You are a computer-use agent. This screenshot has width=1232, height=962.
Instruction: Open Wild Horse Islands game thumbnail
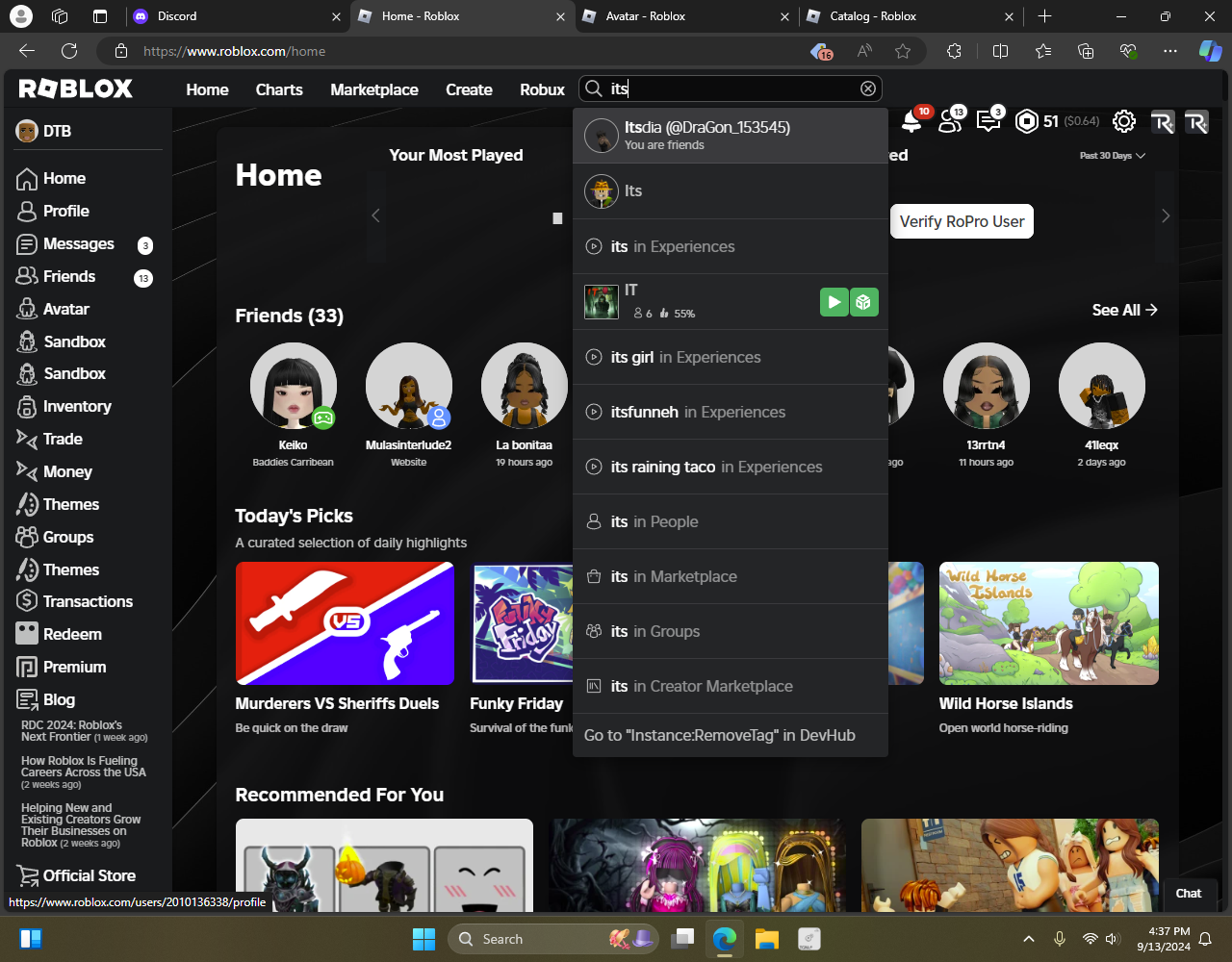pyautogui.click(x=1049, y=623)
